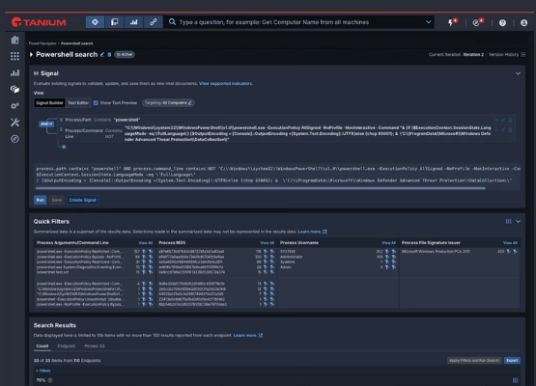The height and width of the screenshot is (386, 536).
Task: Click the Export button
Action: (x=512, y=360)
